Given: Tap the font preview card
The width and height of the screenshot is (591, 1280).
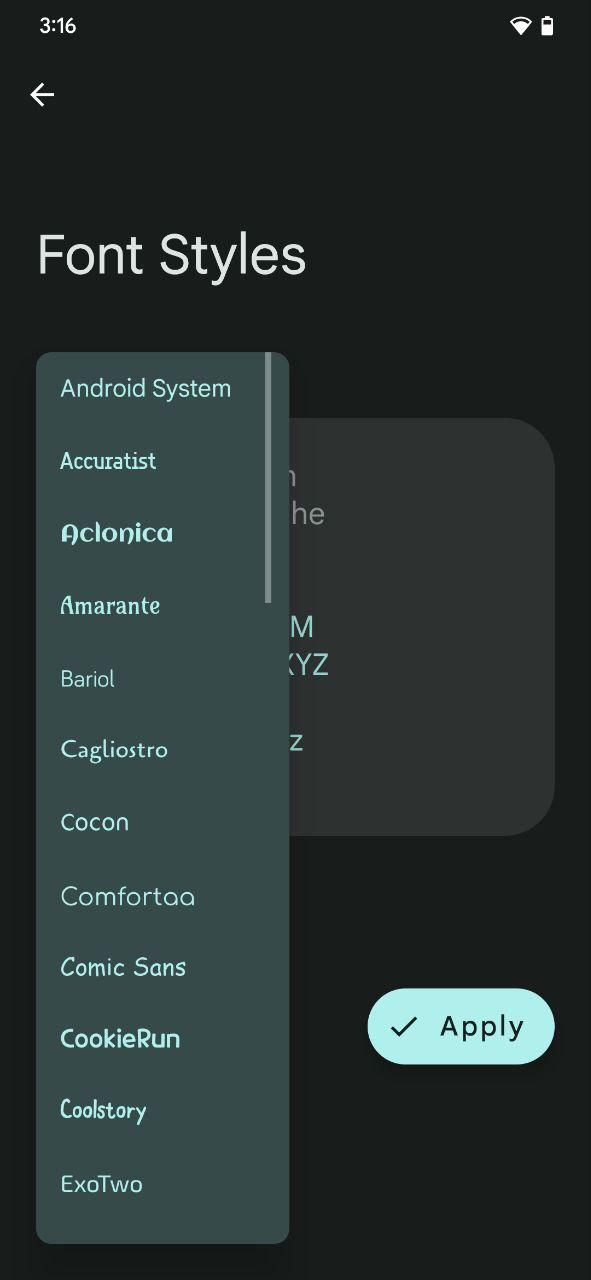Looking at the screenshot, I should (x=421, y=627).
